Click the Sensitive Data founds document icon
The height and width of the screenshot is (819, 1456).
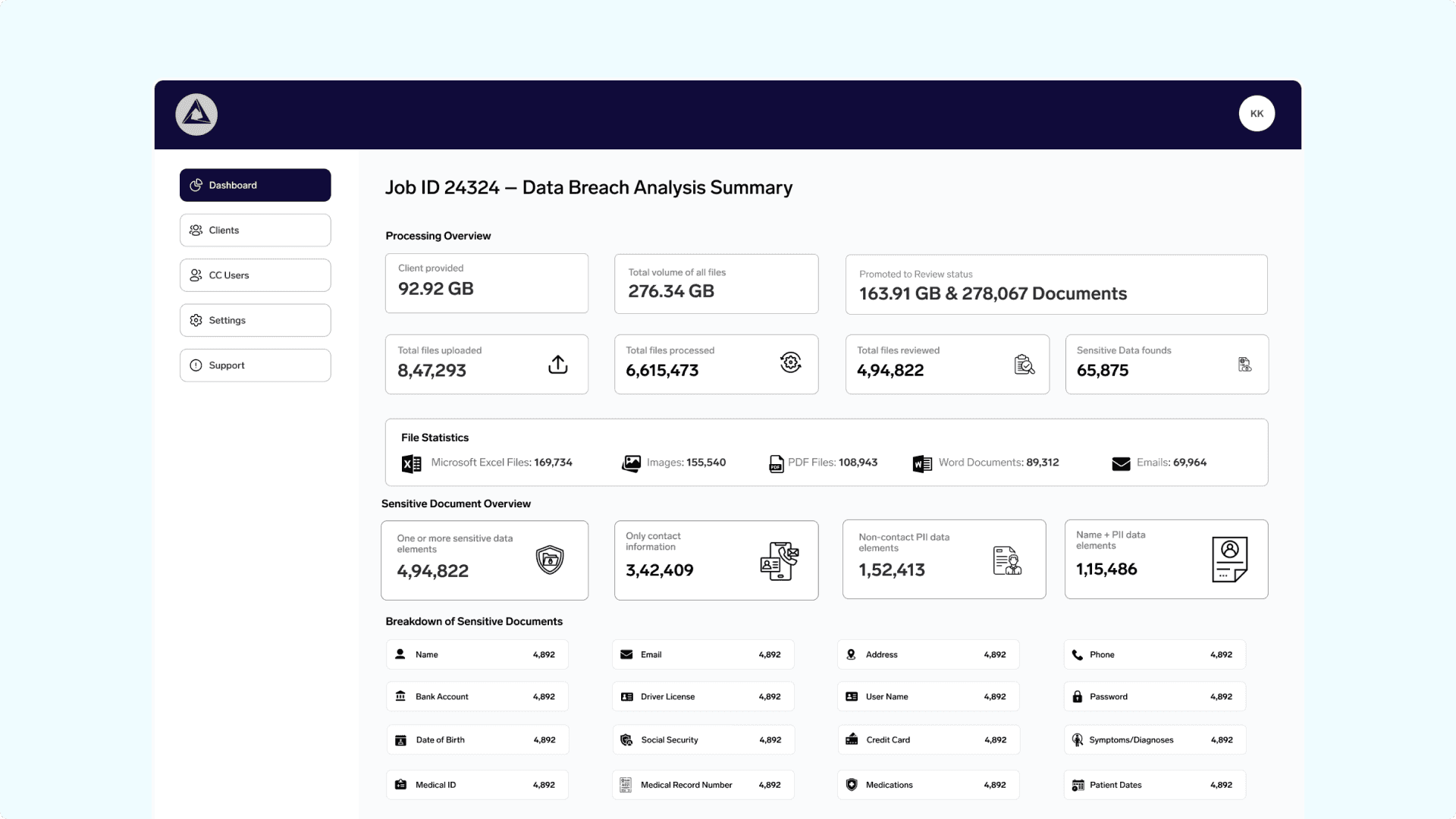pos(1244,365)
